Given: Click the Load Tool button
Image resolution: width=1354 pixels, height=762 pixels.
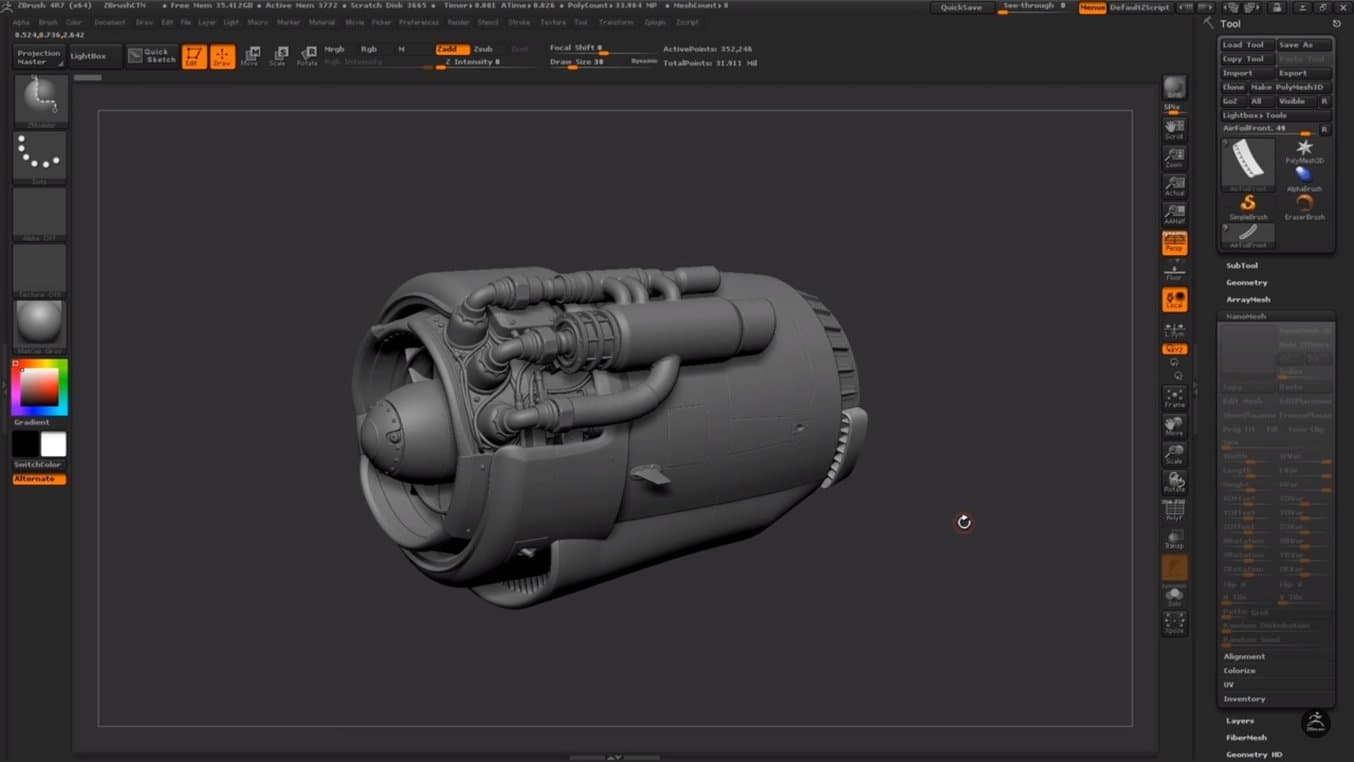Looking at the screenshot, I should pos(1244,45).
